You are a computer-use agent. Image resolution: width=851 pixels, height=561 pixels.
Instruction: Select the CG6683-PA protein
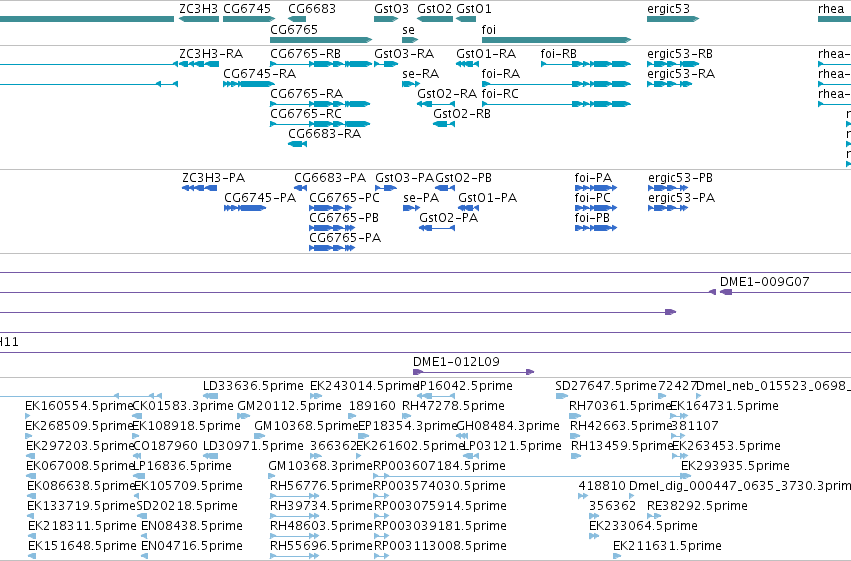click(301, 188)
